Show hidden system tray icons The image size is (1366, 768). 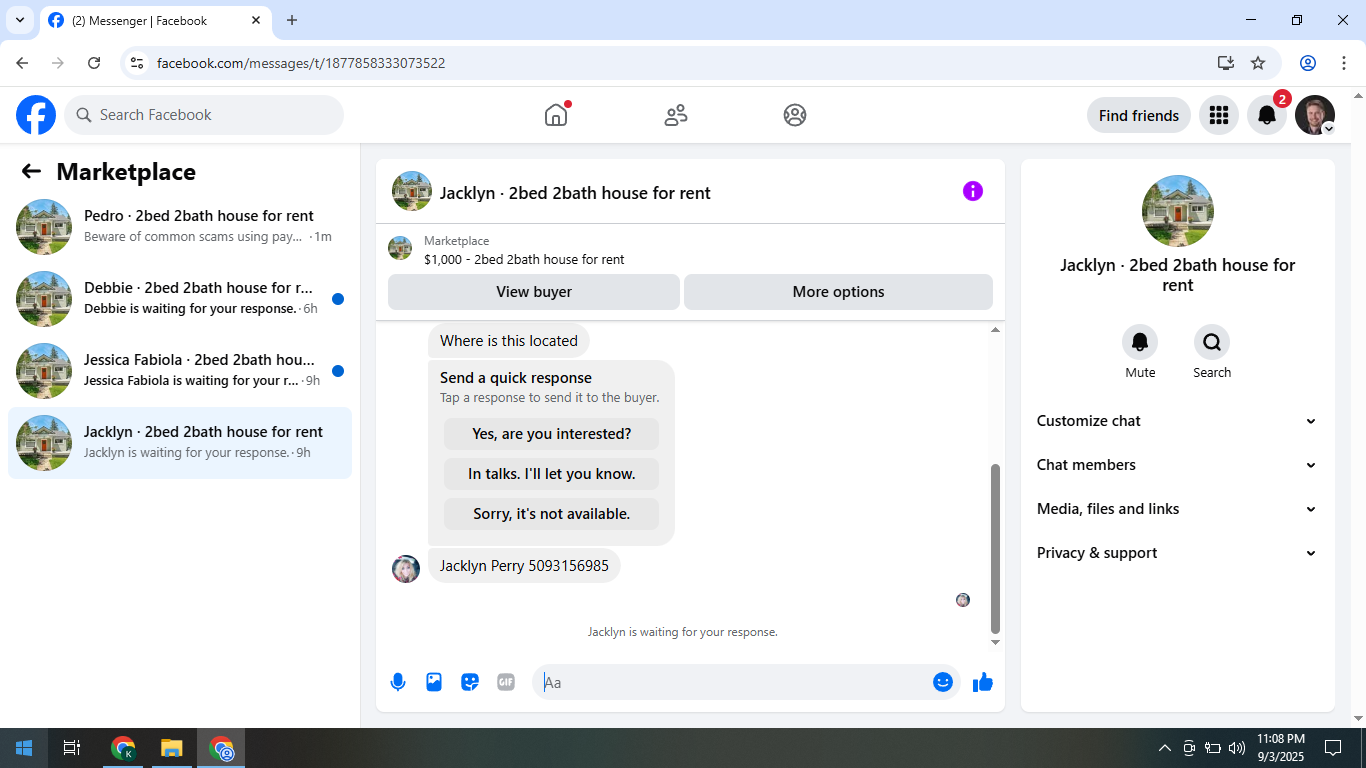pyautogui.click(x=1164, y=748)
